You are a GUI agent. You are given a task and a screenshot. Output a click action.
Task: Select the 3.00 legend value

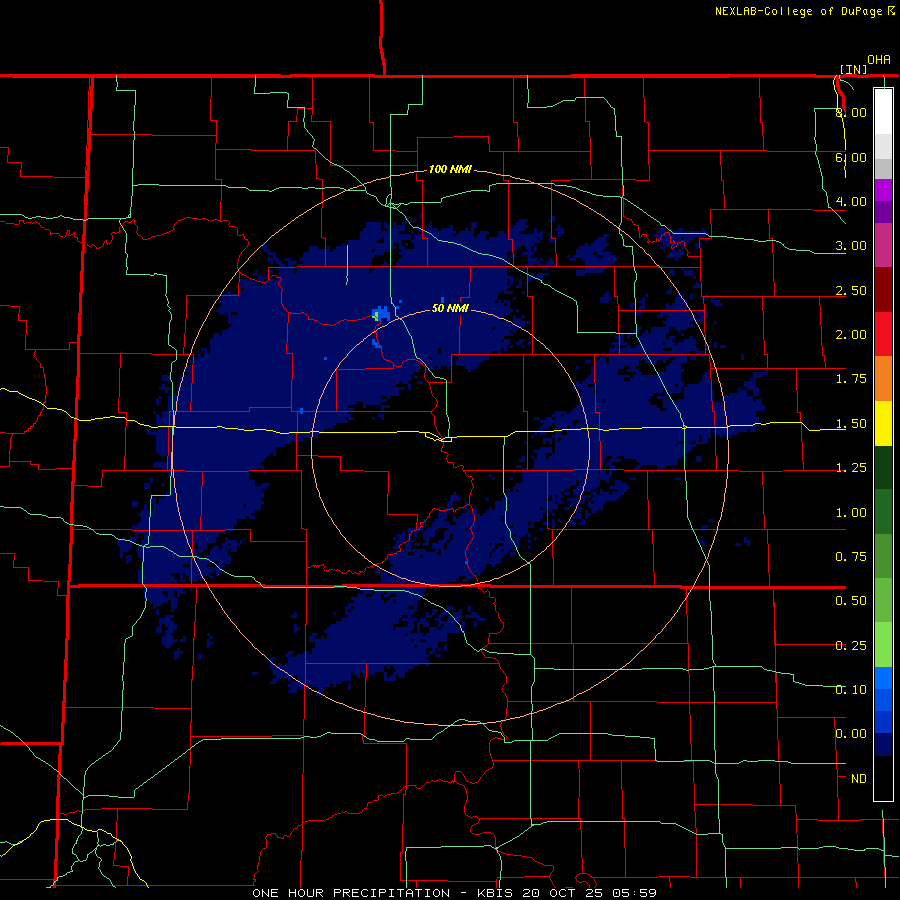point(851,246)
